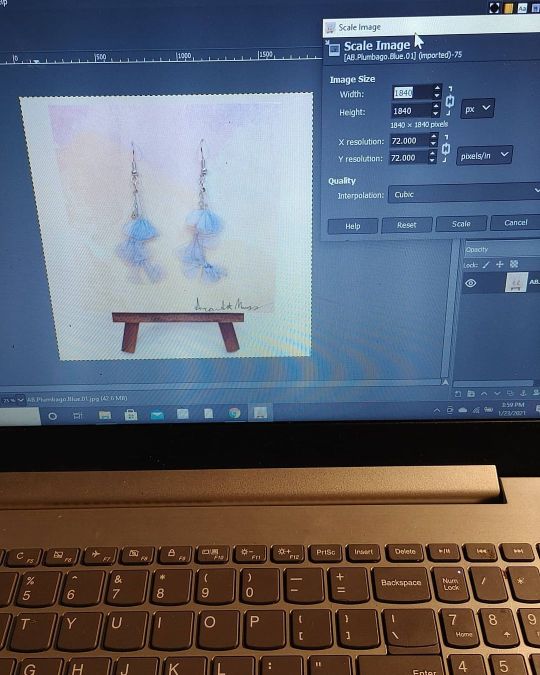Click the Y resolution input field
Screen dimensions: 540x675
point(408,158)
